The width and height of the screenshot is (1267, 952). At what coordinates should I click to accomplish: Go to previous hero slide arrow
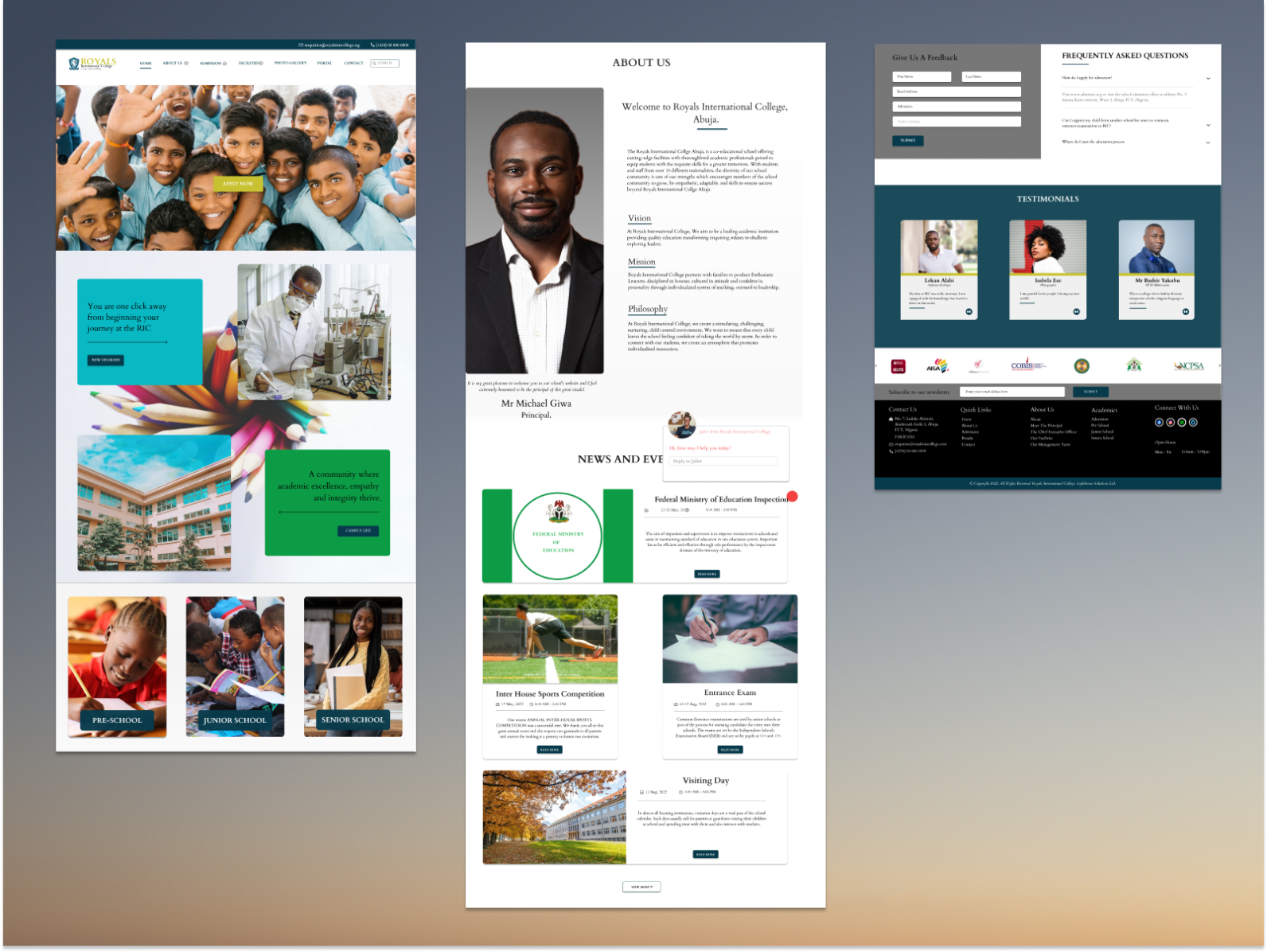(63, 159)
